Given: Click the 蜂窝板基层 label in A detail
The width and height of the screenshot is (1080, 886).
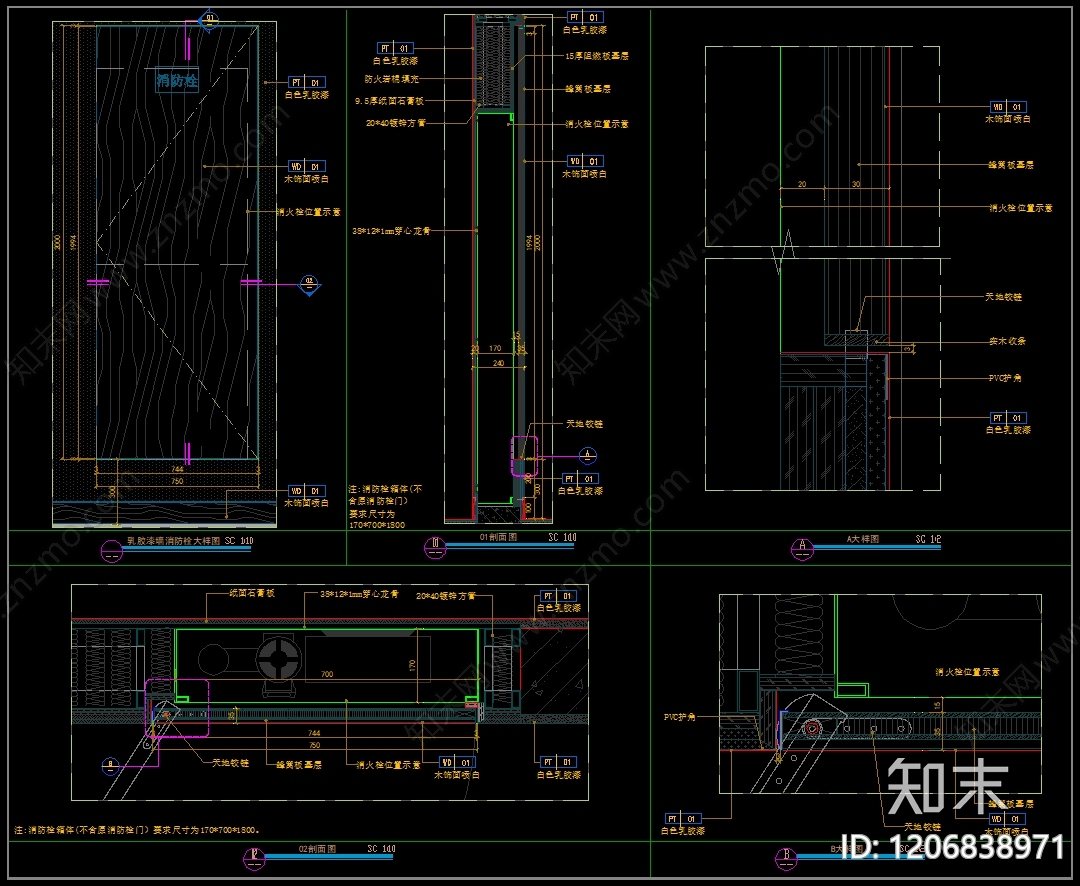Looking at the screenshot, I should 1011,165.
